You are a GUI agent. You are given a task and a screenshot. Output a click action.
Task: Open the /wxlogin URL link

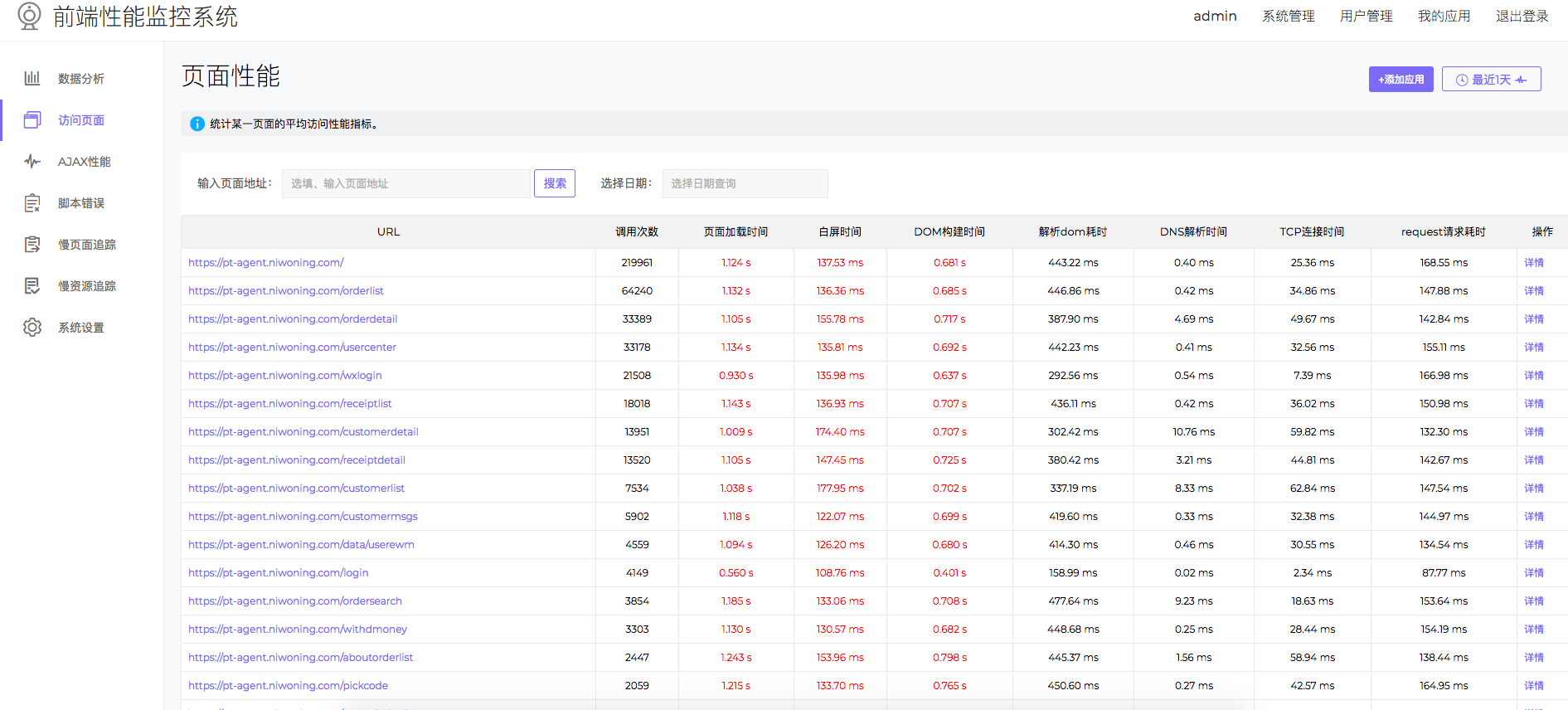(284, 375)
